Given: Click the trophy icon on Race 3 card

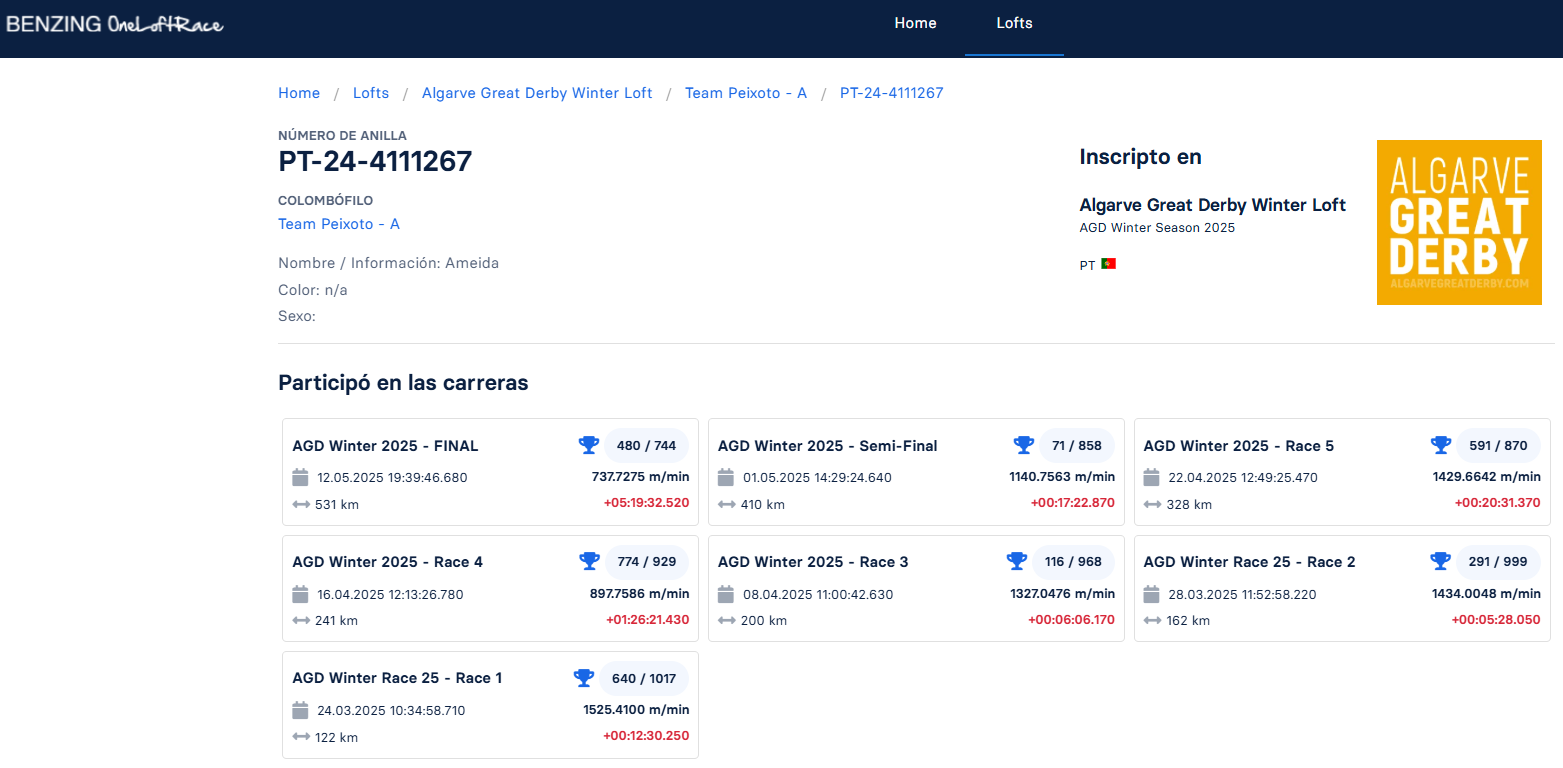Looking at the screenshot, I should (x=1016, y=561).
